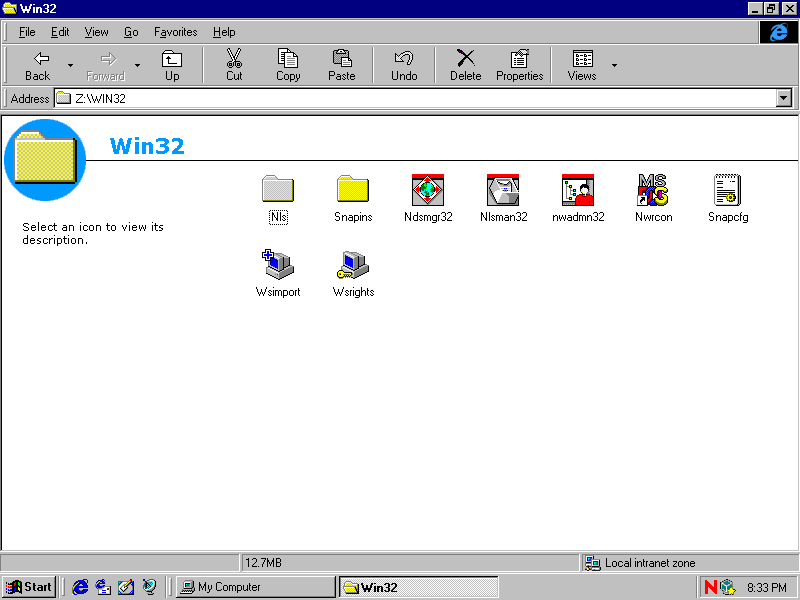Click the Win32 taskbar button

pos(418,587)
